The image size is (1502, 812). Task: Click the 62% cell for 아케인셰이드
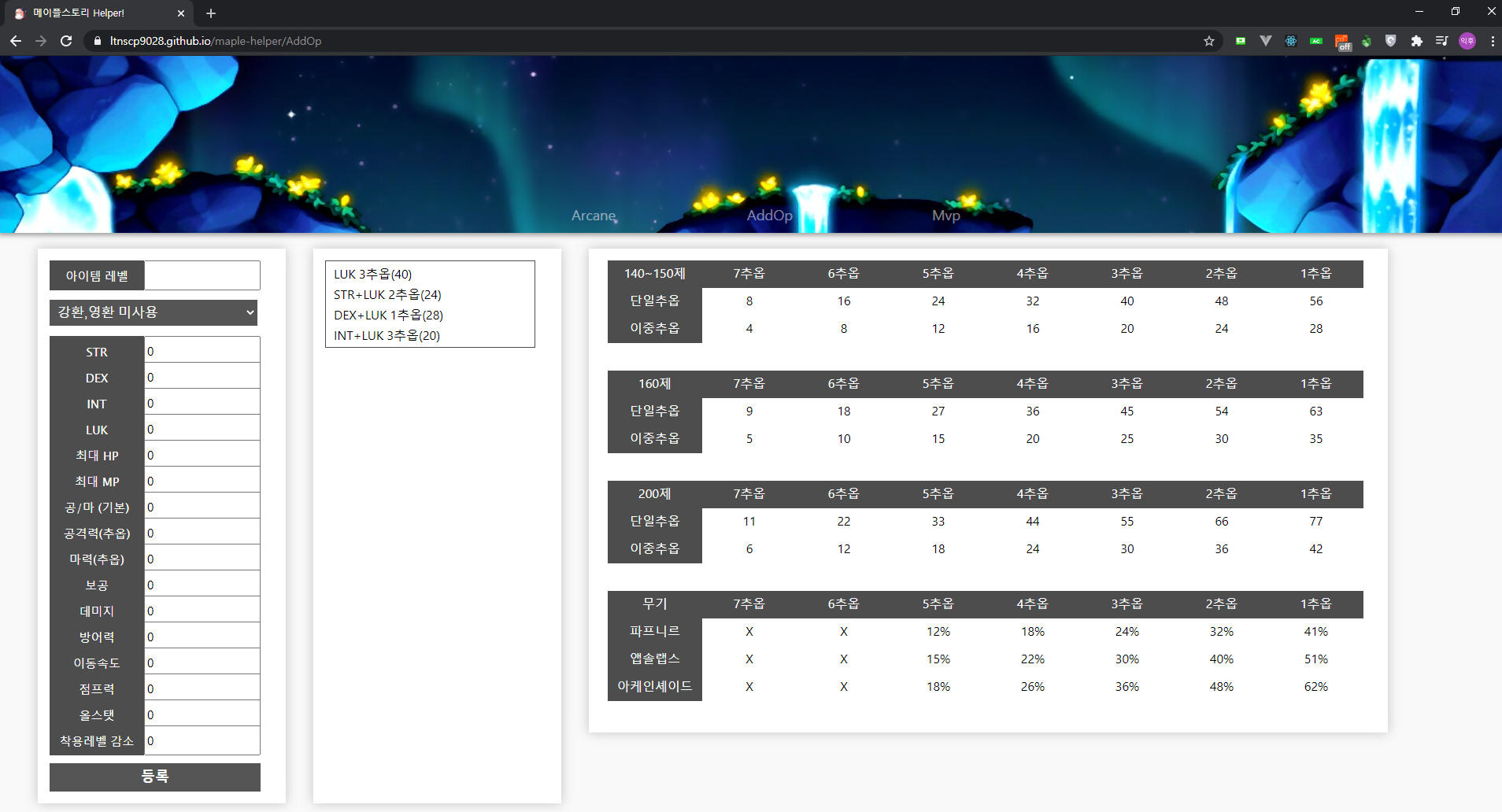point(1316,687)
